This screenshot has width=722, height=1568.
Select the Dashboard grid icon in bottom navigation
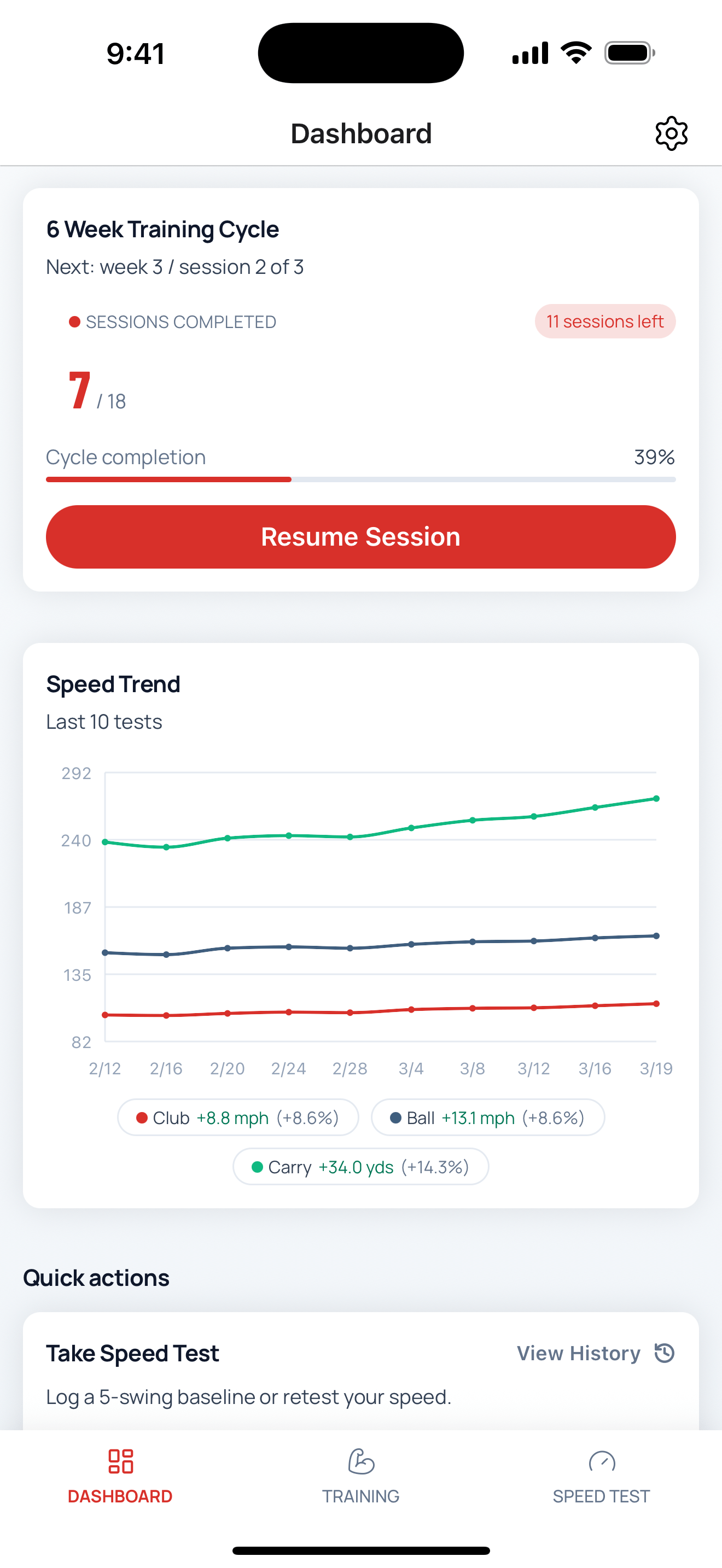click(119, 1462)
